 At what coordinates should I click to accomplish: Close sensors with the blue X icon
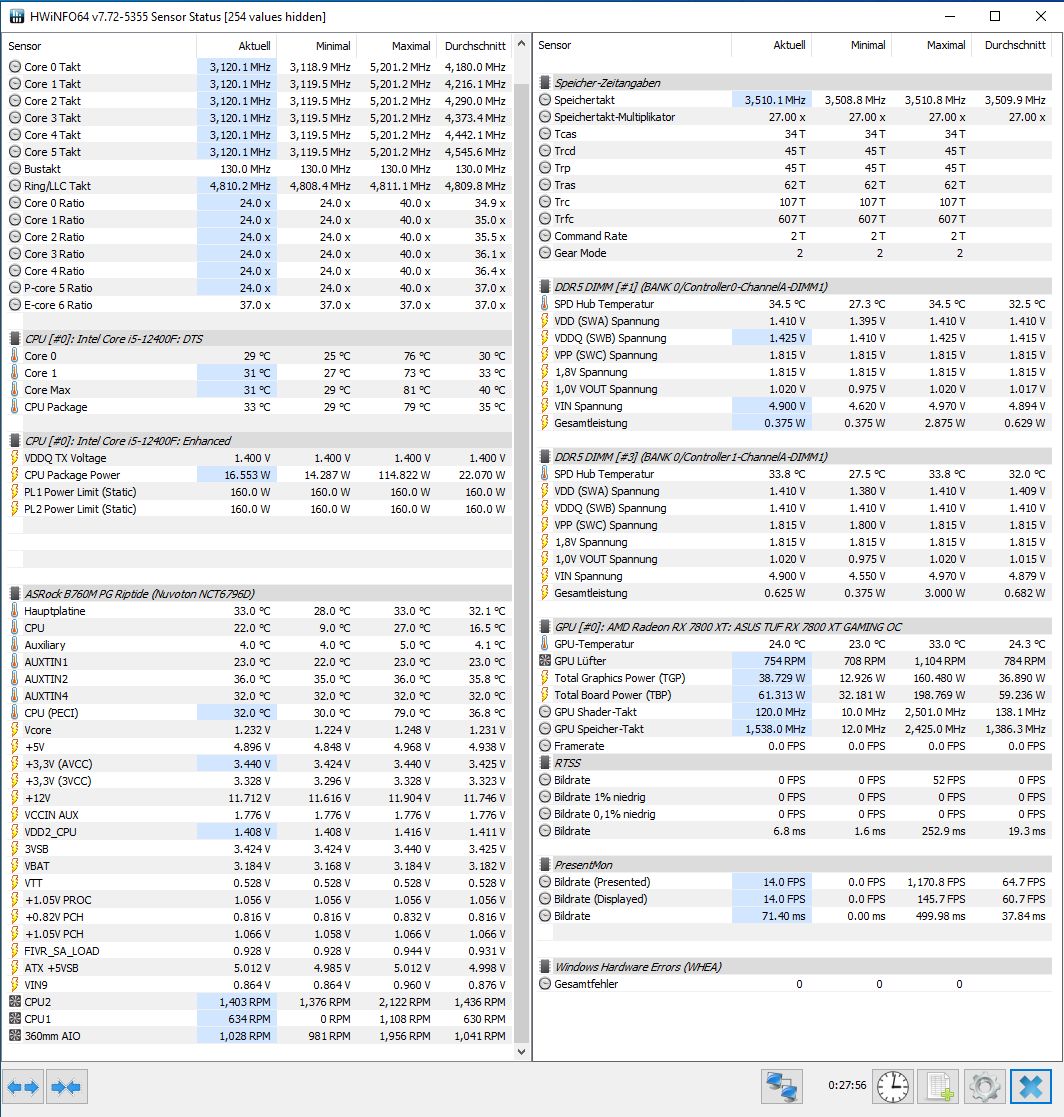click(1030, 1086)
